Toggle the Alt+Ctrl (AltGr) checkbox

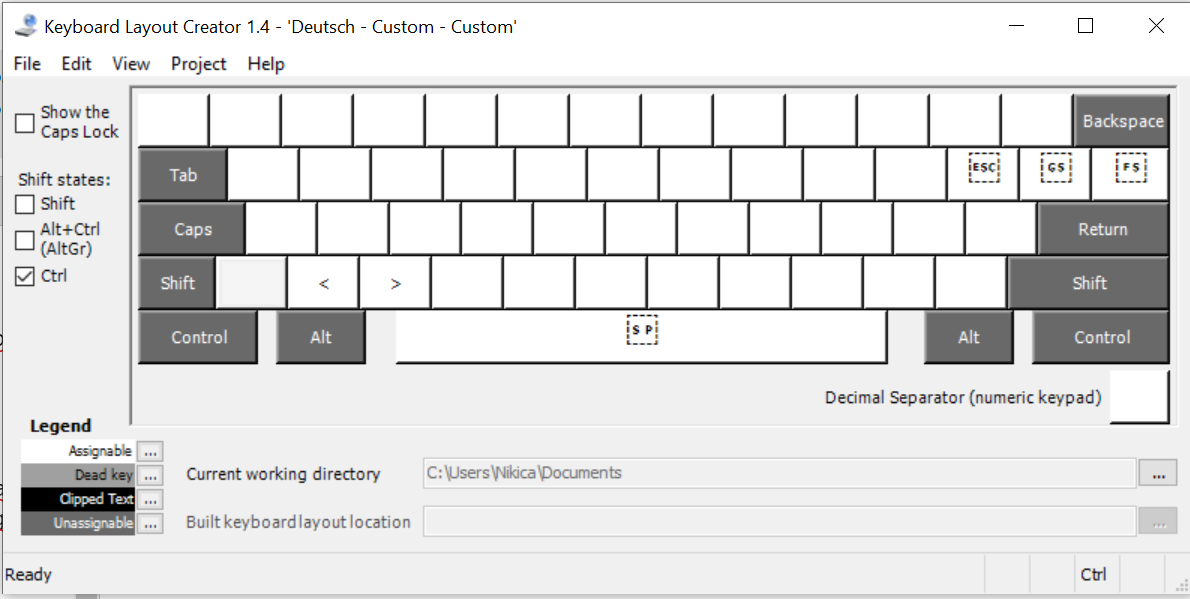pyautogui.click(x=25, y=240)
